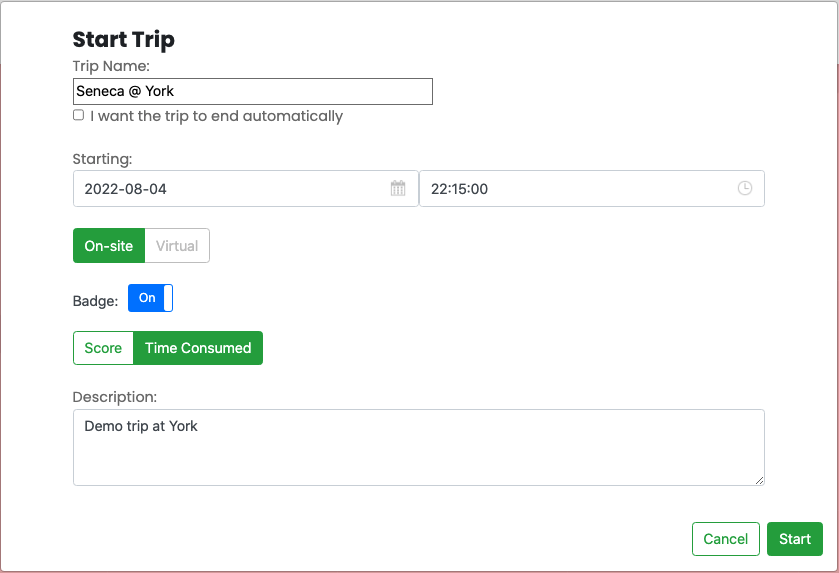Click the starting time field 22:15:00
The height and width of the screenshot is (573, 839).
(592, 188)
